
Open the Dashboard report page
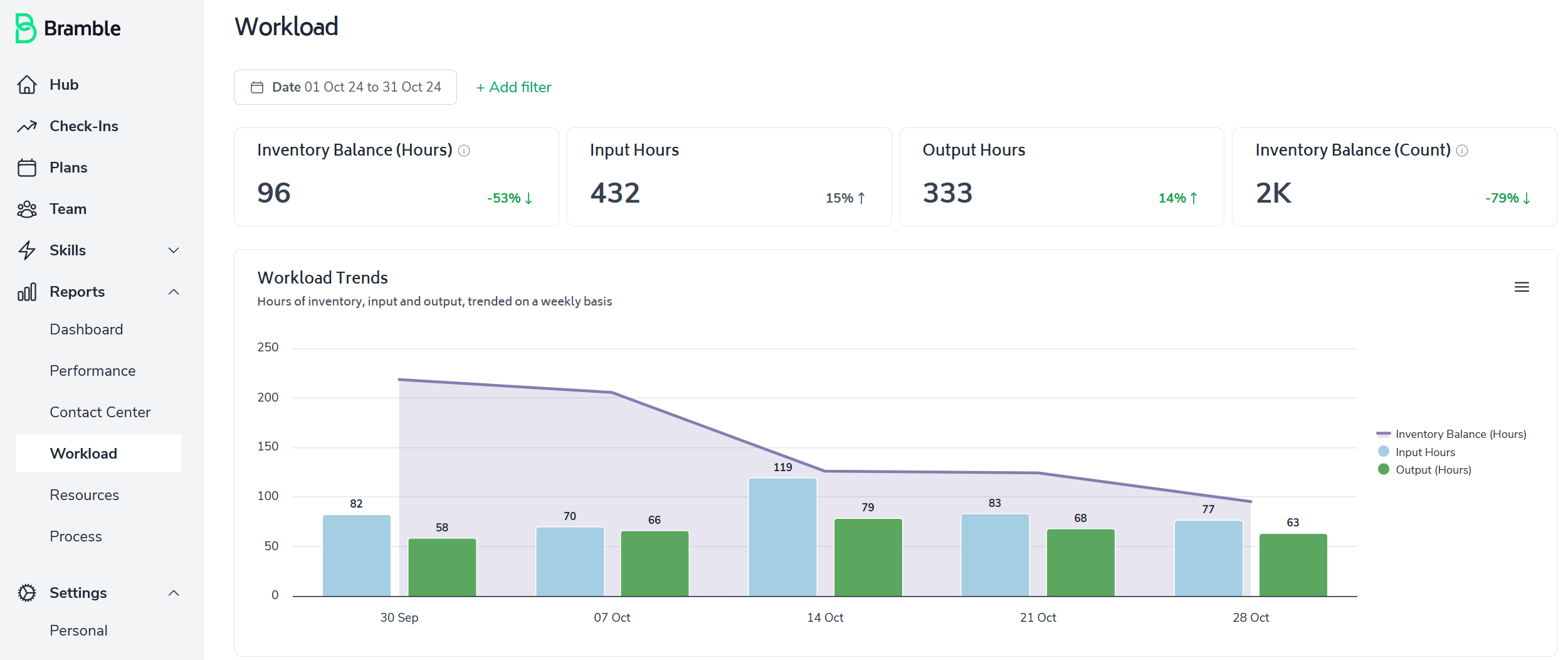click(x=87, y=329)
